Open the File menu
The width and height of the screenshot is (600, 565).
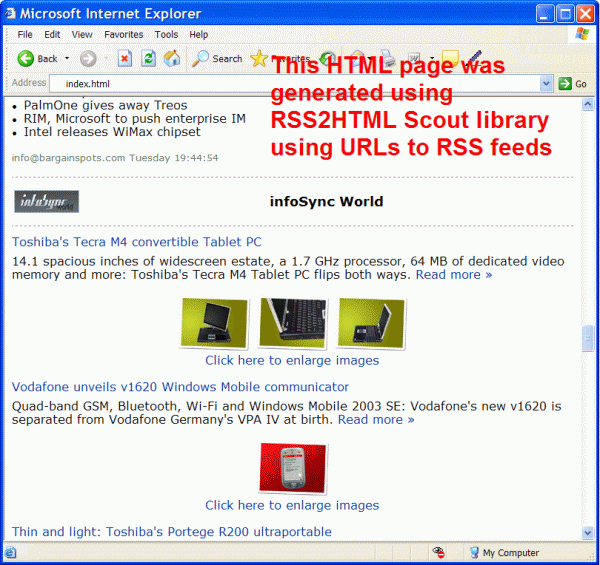tap(25, 34)
